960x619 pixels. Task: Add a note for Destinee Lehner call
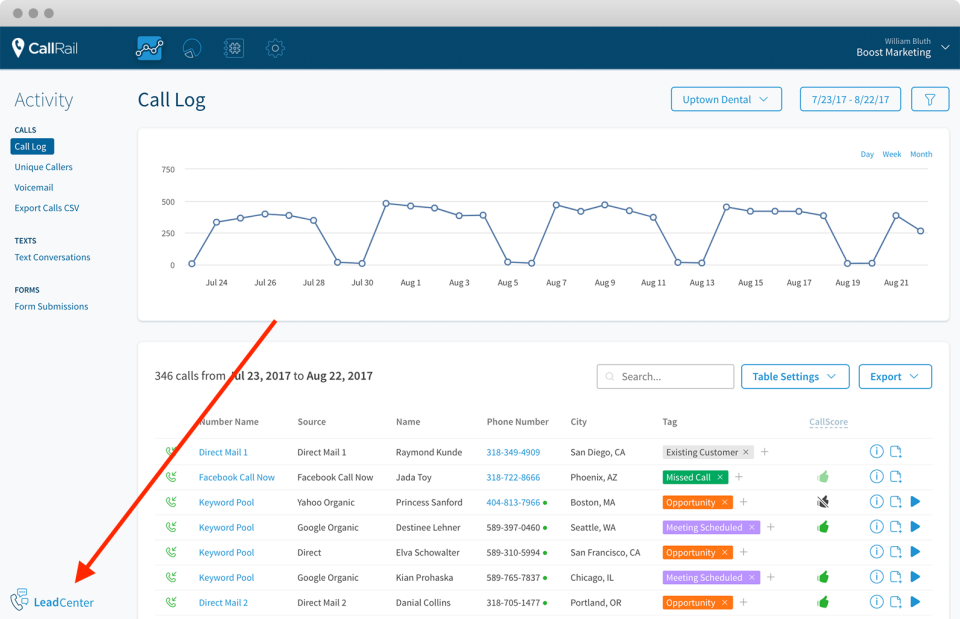click(x=896, y=527)
